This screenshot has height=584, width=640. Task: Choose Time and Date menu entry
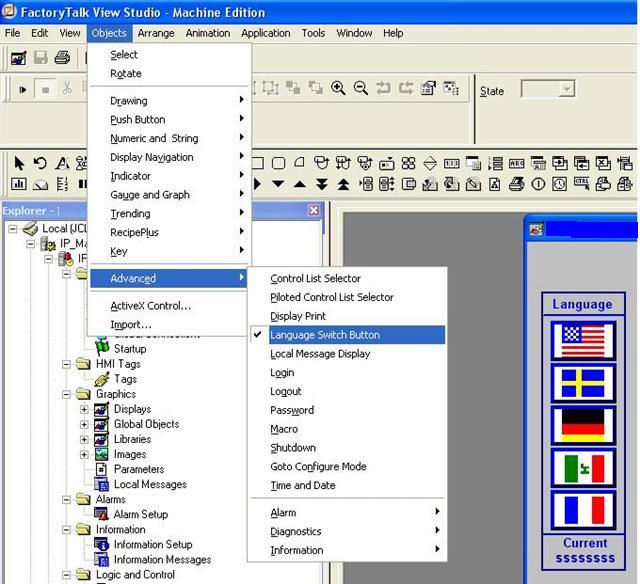pos(347,485)
